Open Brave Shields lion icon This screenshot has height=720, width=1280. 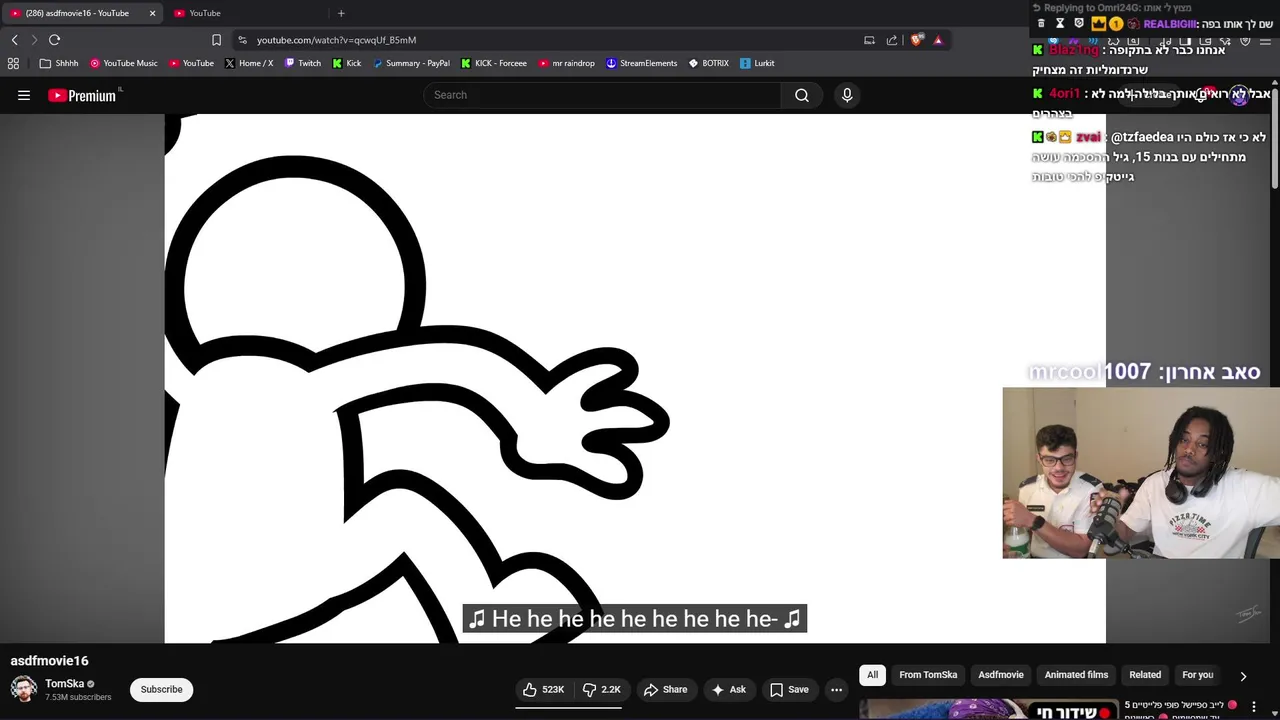916,40
